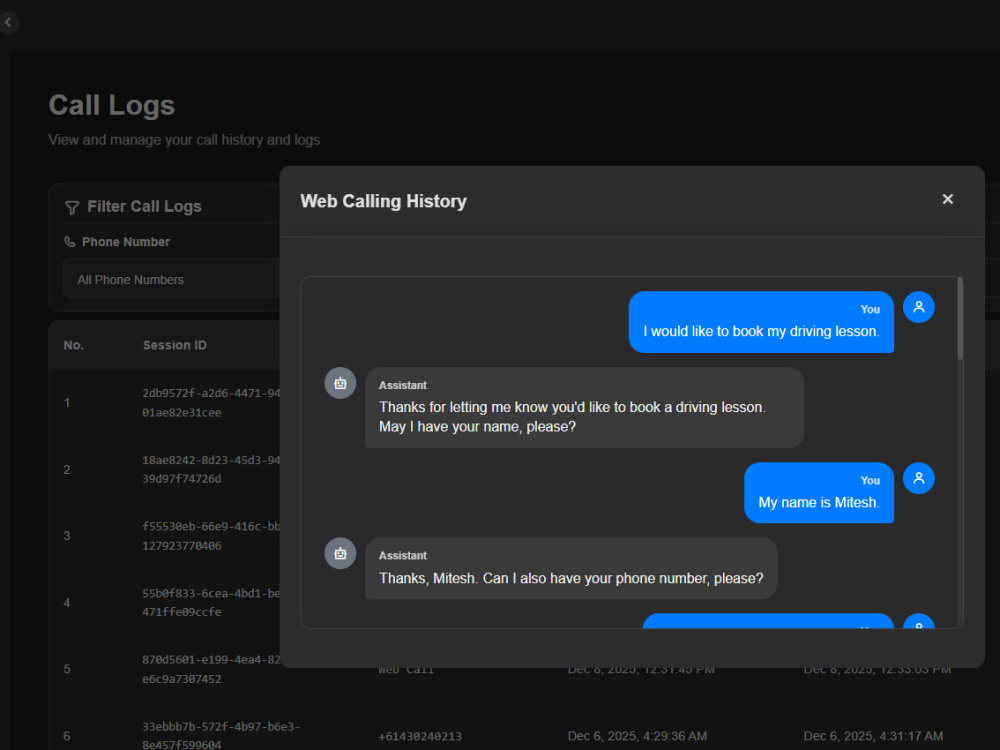Click the user avatar beside Mitesh message
Viewport: 1000px width, 750px height.
[x=918, y=478]
